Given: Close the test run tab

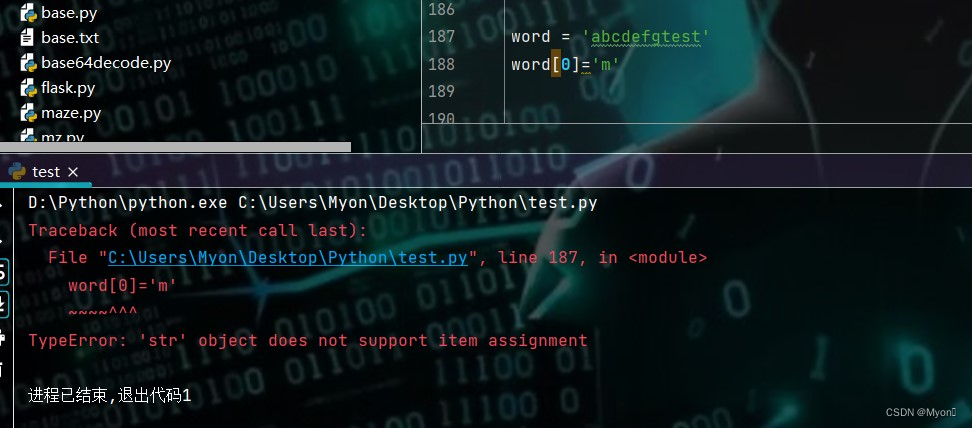Looking at the screenshot, I should click(x=73, y=172).
